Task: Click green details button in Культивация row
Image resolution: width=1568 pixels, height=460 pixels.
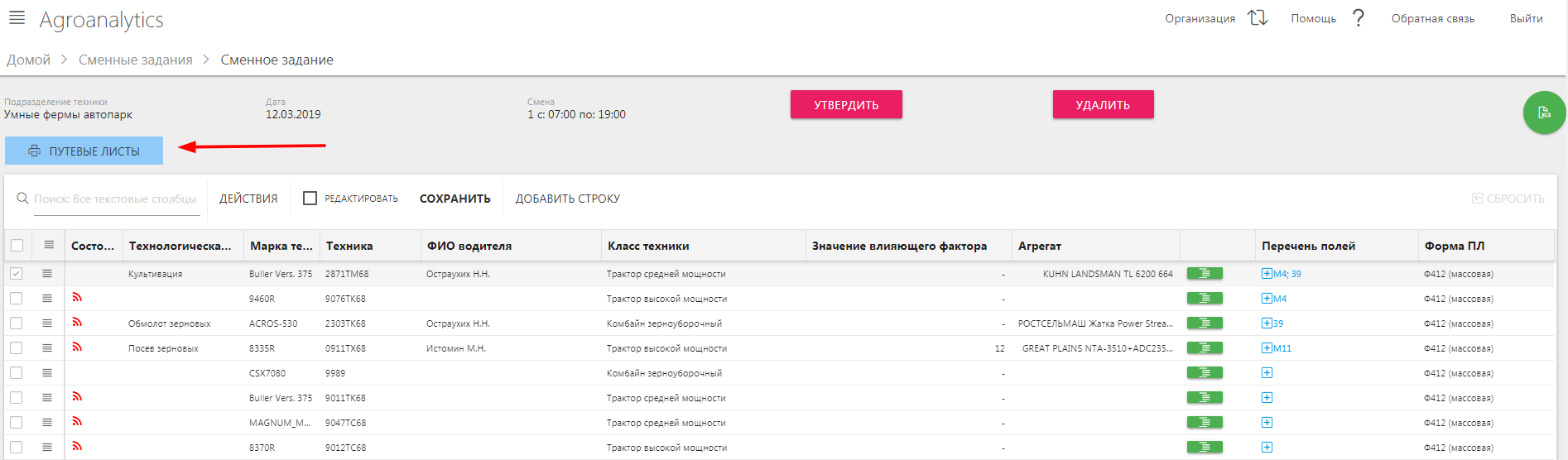Action: 1205,274
